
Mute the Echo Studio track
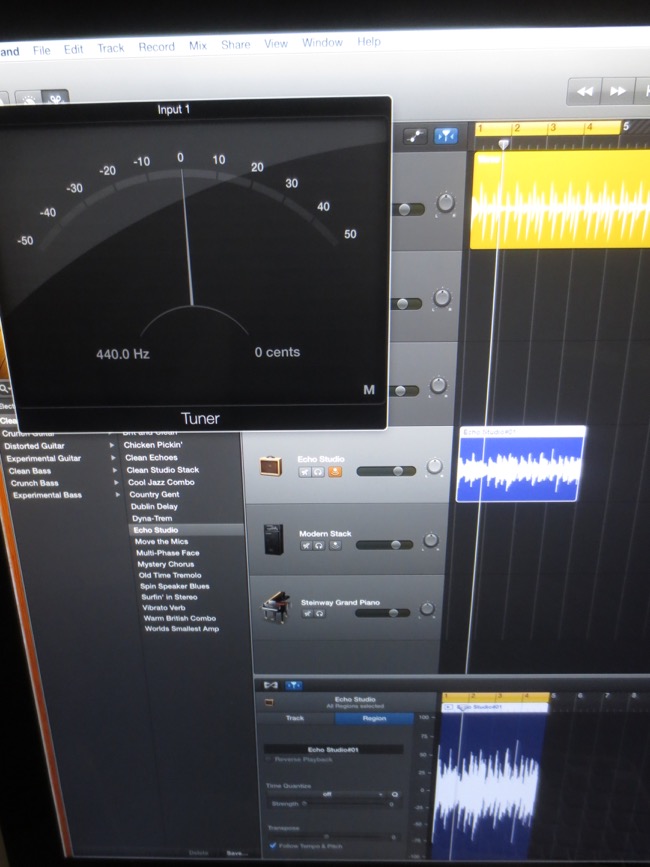pyautogui.click(x=305, y=472)
